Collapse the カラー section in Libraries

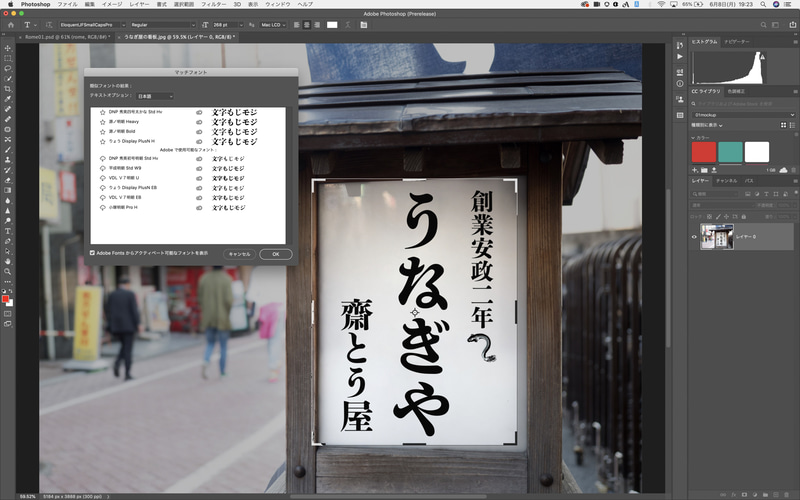693,138
